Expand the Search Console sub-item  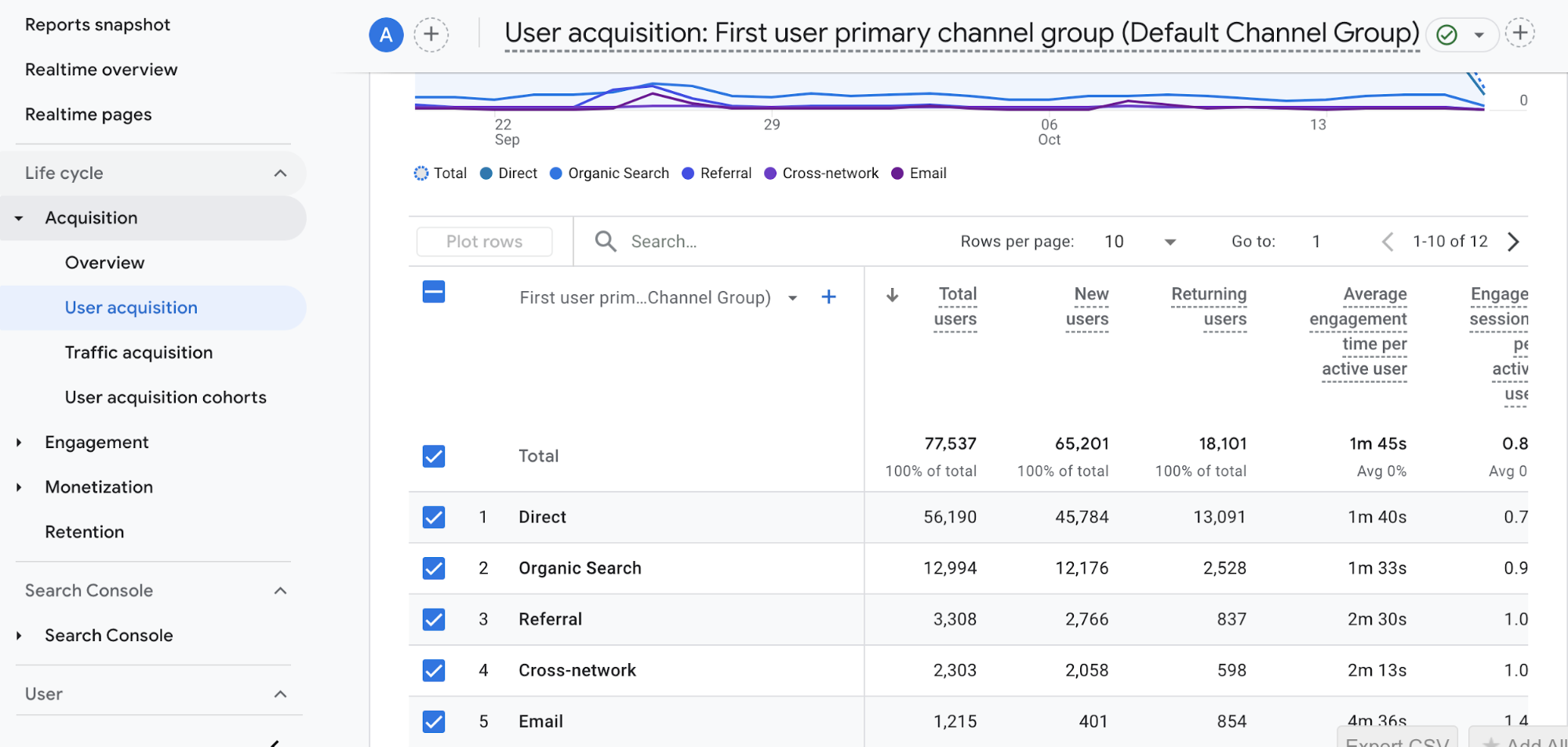19,636
